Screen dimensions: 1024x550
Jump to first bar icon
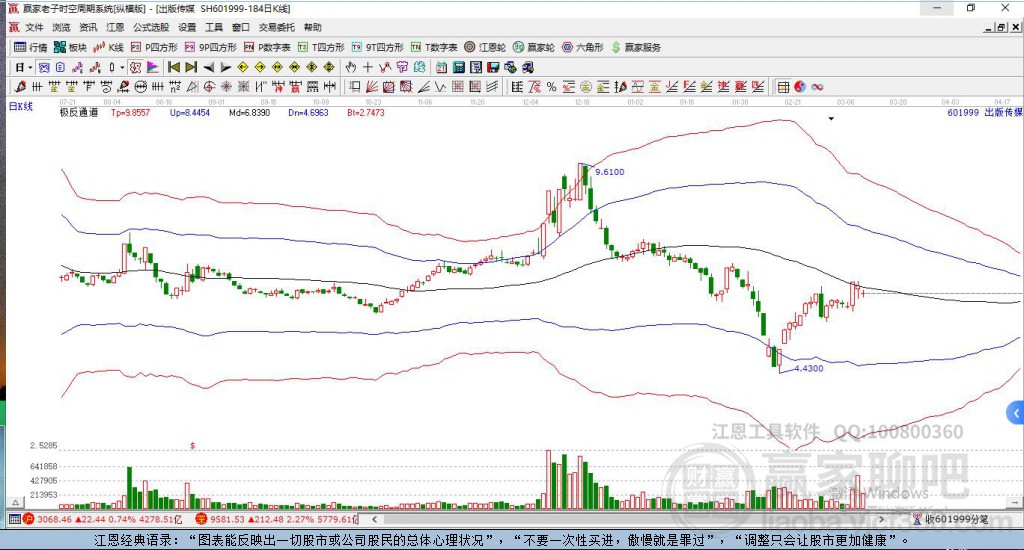click(174, 67)
